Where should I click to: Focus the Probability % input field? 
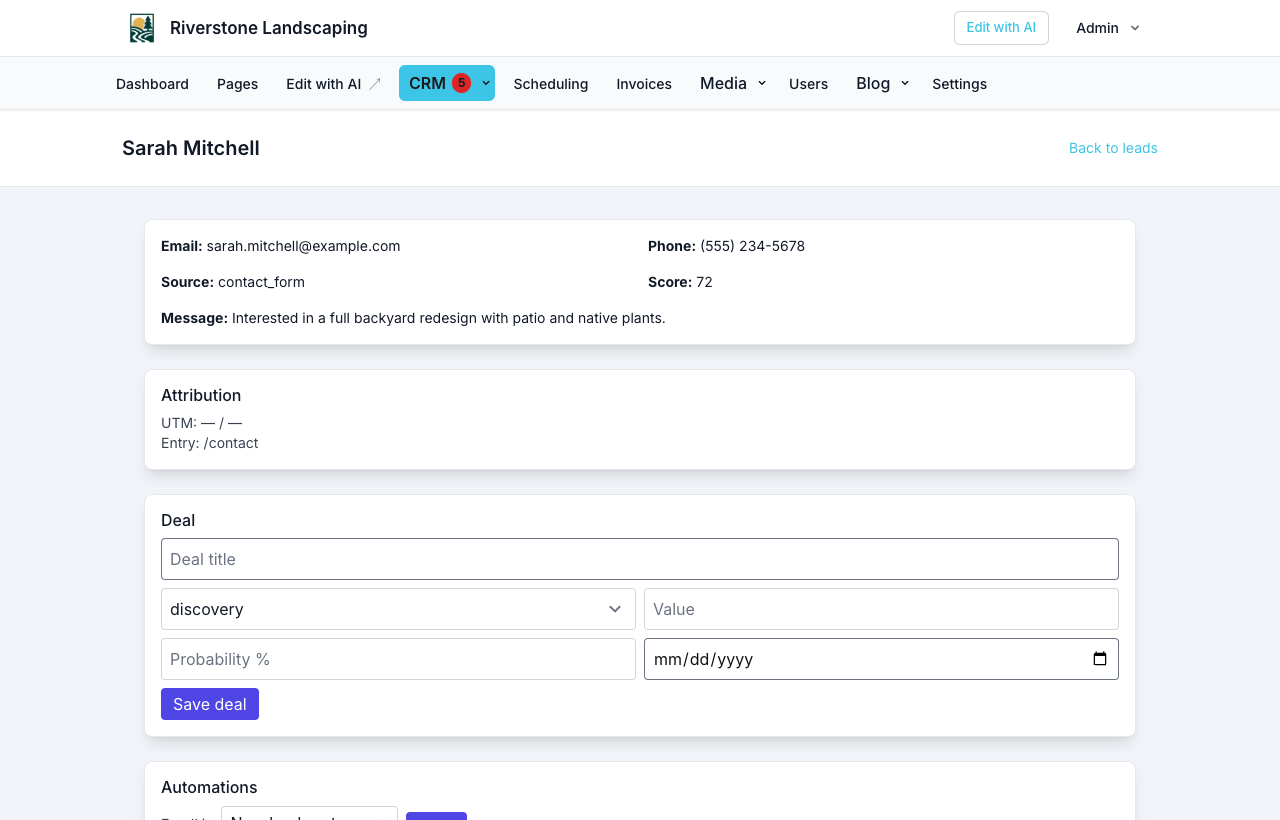pos(398,659)
